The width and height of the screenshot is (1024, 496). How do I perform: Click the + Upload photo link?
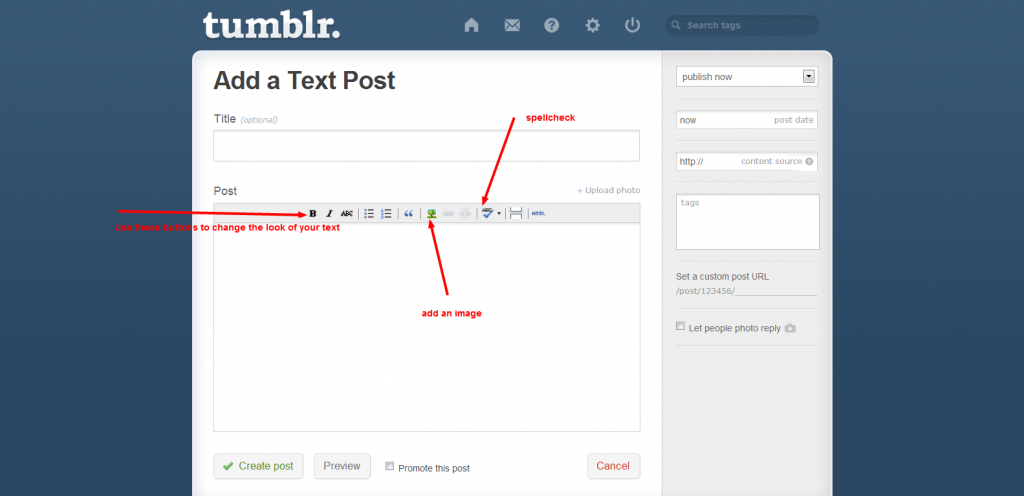(608, 191)
